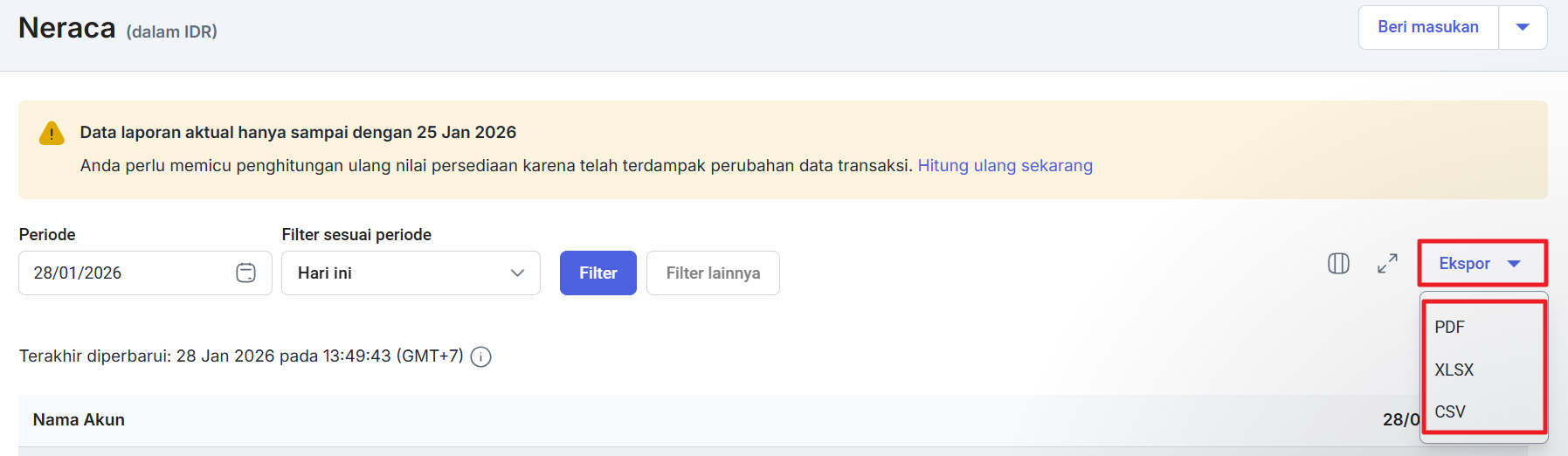Click the calendar icon in Periode field
The width and height of the screenshot is (1568, 456).
pos(245,273)
